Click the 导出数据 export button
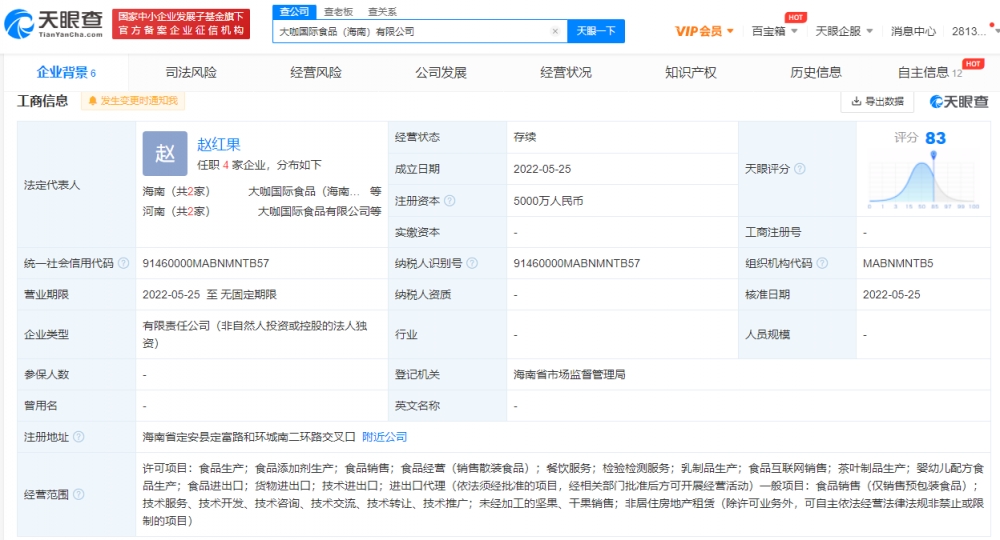Viewport: 1000px width, 540px height. click(x=877, y=101)
